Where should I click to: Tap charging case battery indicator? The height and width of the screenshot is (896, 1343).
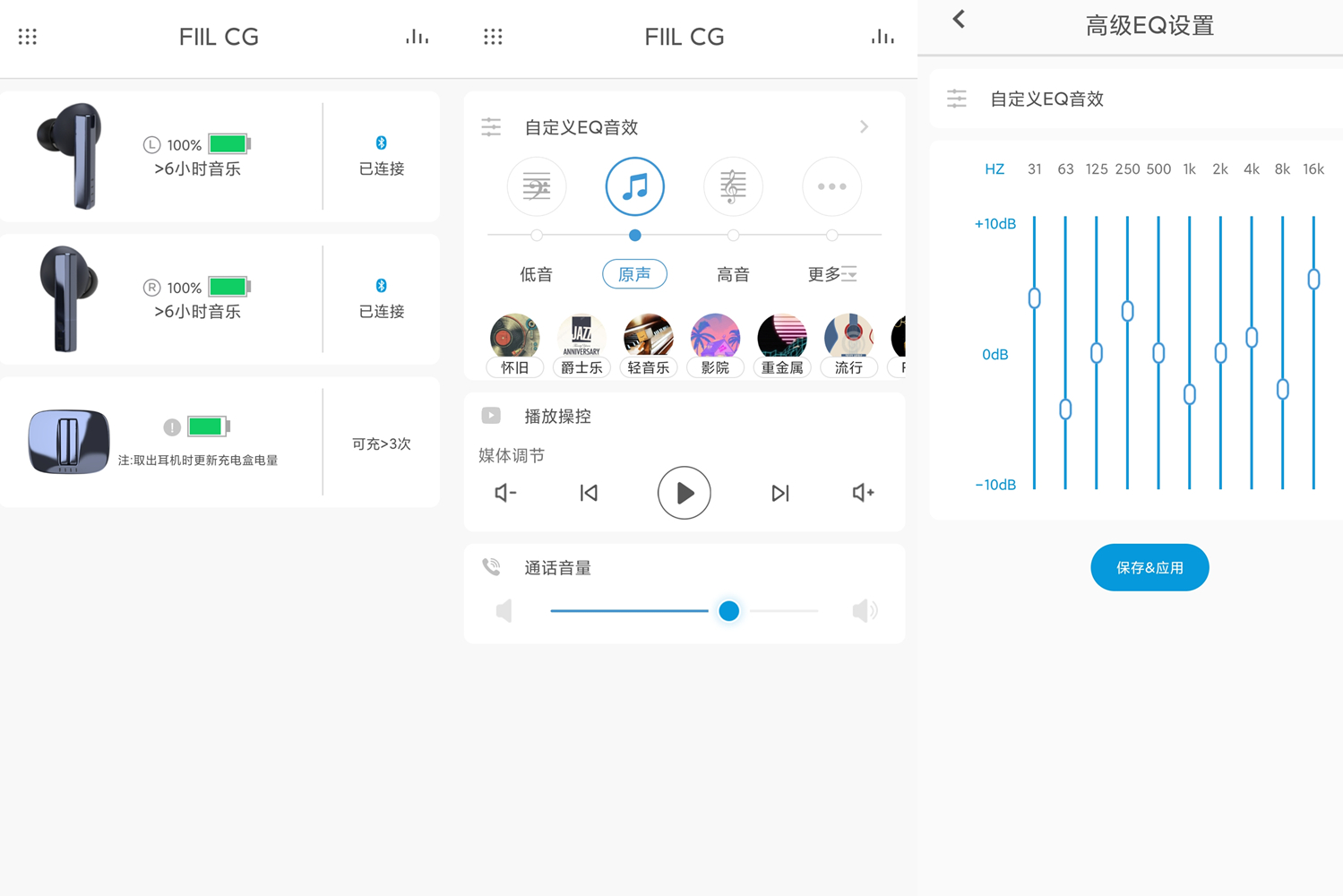click(x=209, y=426)
